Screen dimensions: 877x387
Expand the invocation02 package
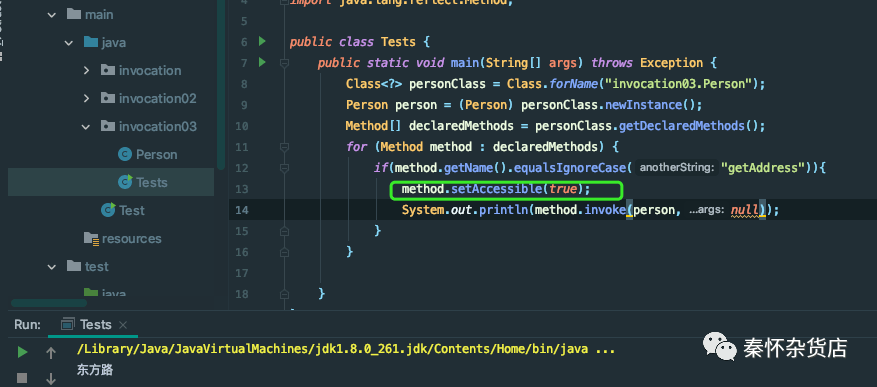click(86, 98)
